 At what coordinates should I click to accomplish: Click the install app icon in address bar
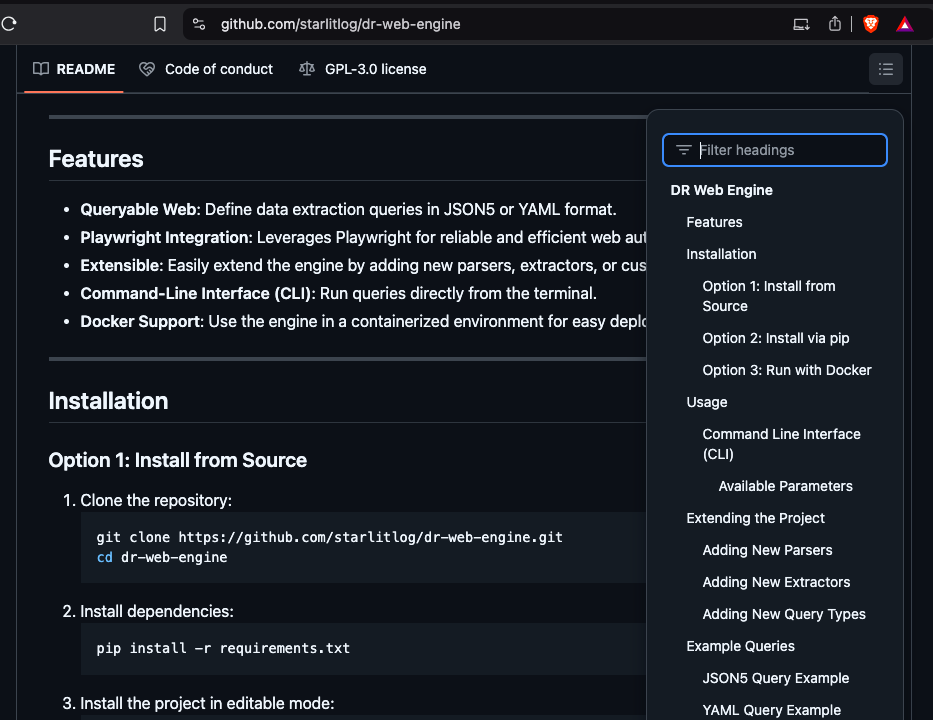pos(801,24)
